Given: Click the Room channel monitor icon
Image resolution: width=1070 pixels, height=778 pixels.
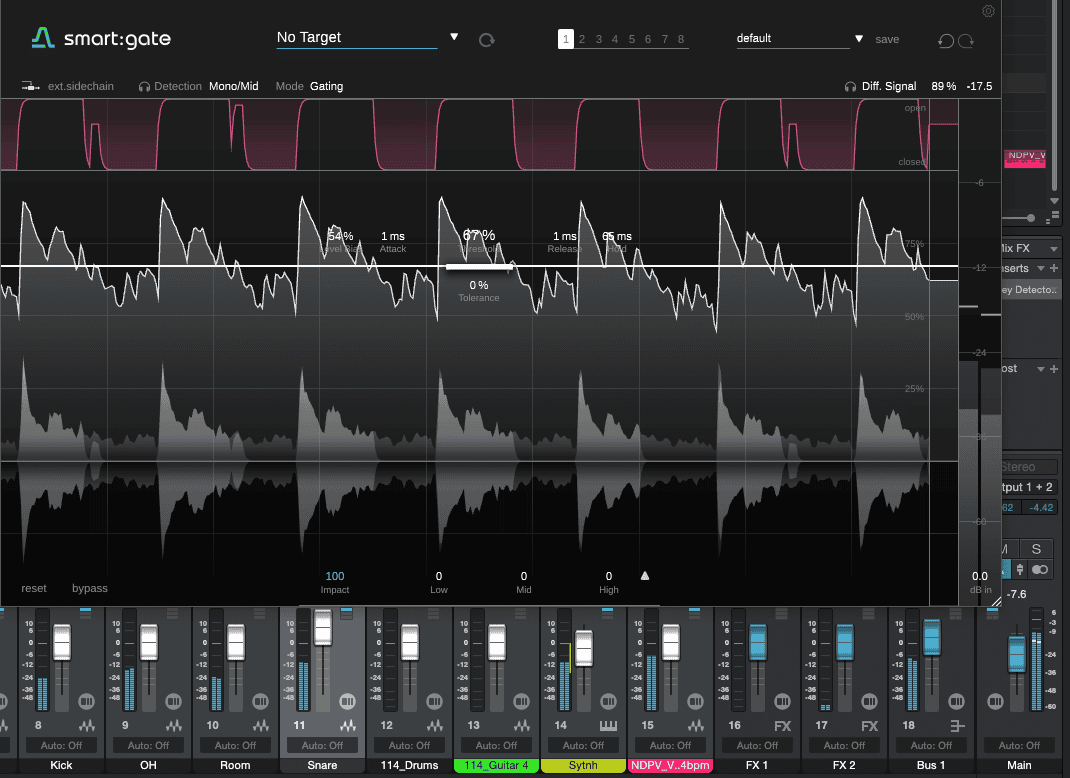Looking at the screenshot, I should pyautogui.click(x=261, y=701).
